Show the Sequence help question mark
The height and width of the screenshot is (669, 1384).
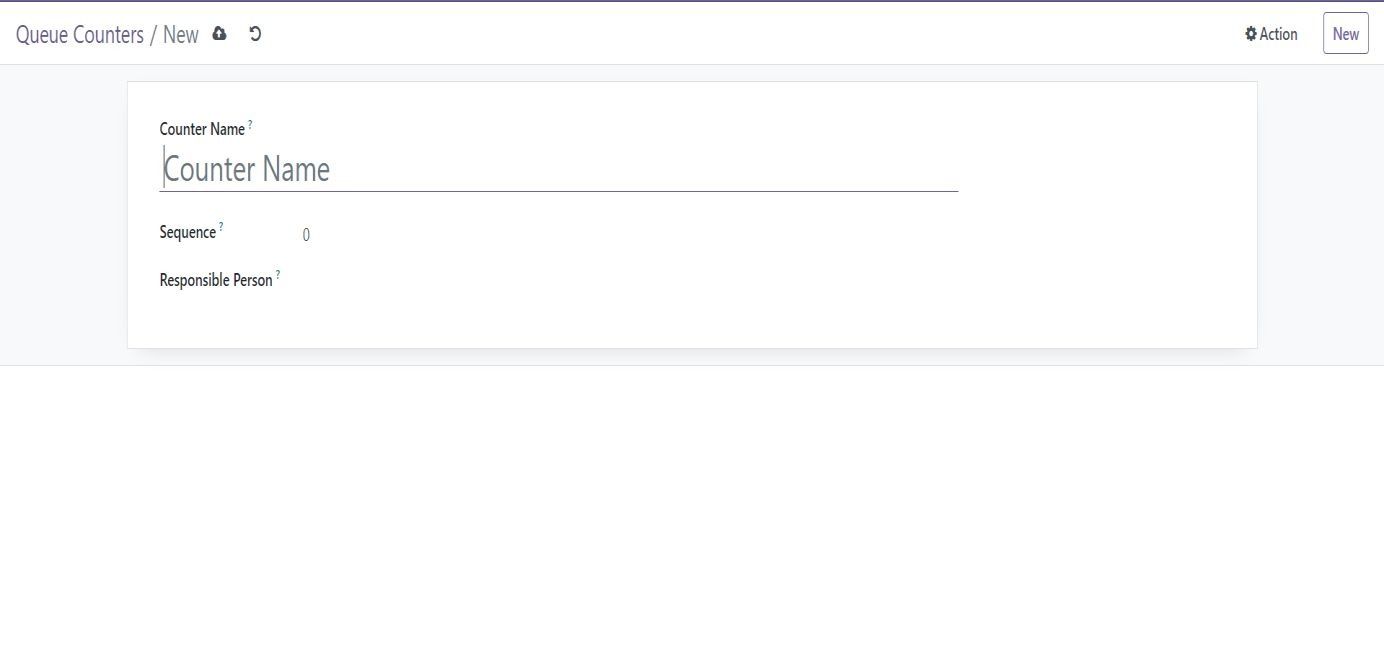pos(221,227)
